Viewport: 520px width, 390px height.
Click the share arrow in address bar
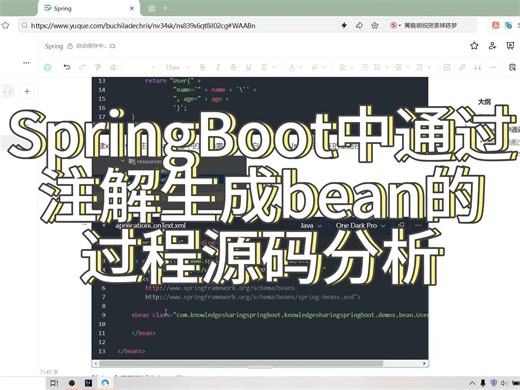[x=359, y=25]
